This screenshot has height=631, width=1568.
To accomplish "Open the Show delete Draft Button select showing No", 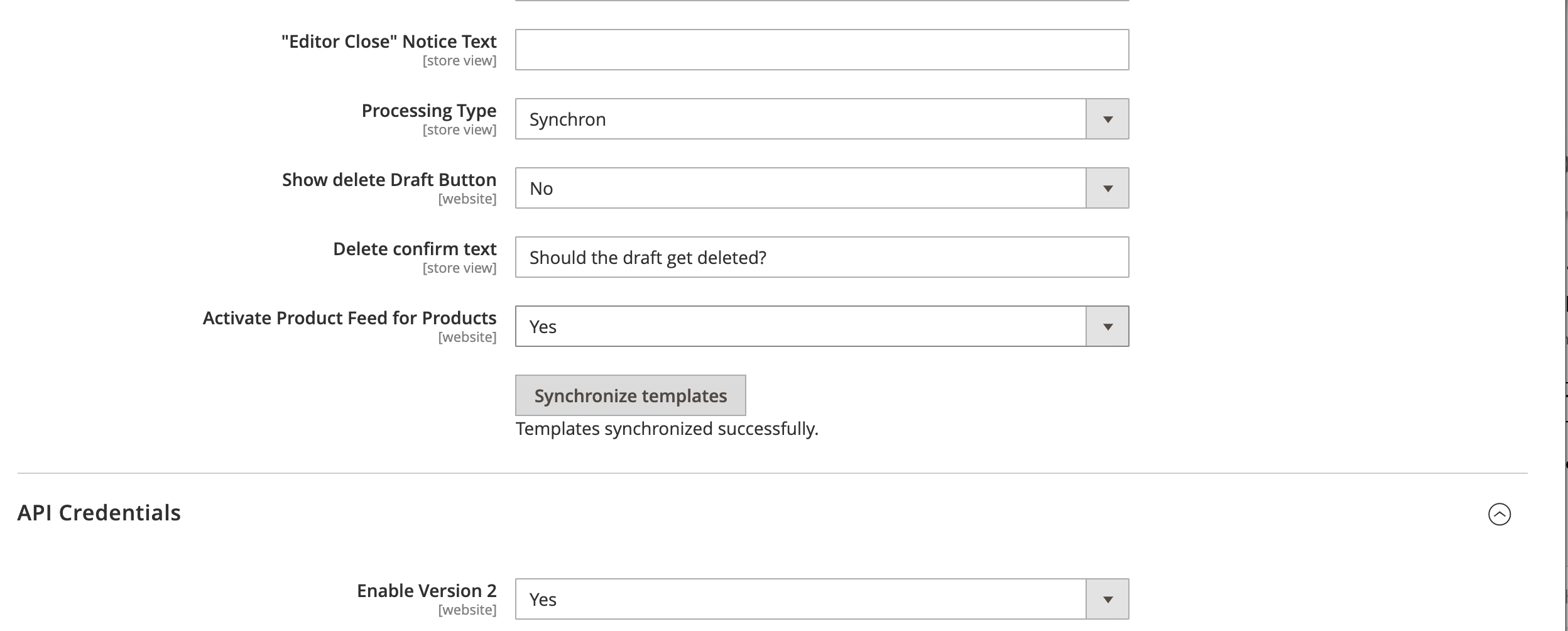I will [x=800, y=189].
